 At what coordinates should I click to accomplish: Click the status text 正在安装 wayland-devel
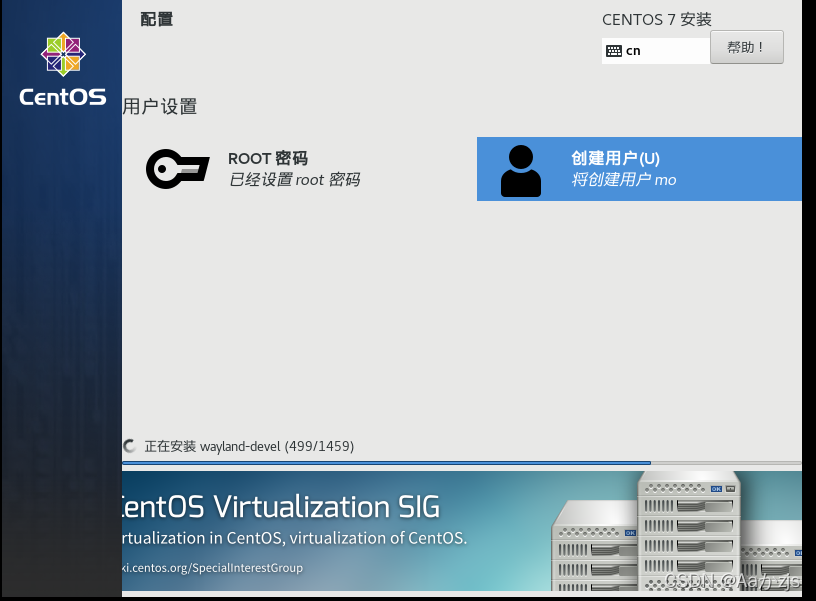pyautogui.click(x=249, y=446)
